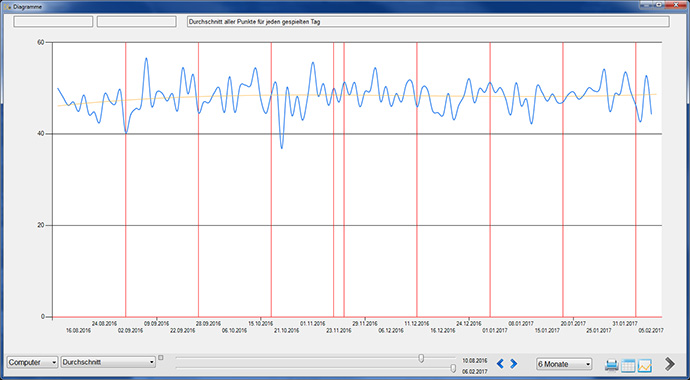Image resolution: width=690 pixels, height=380 pixels.
Task: Go to next page with gray arrow
Action: click(670, 364)
